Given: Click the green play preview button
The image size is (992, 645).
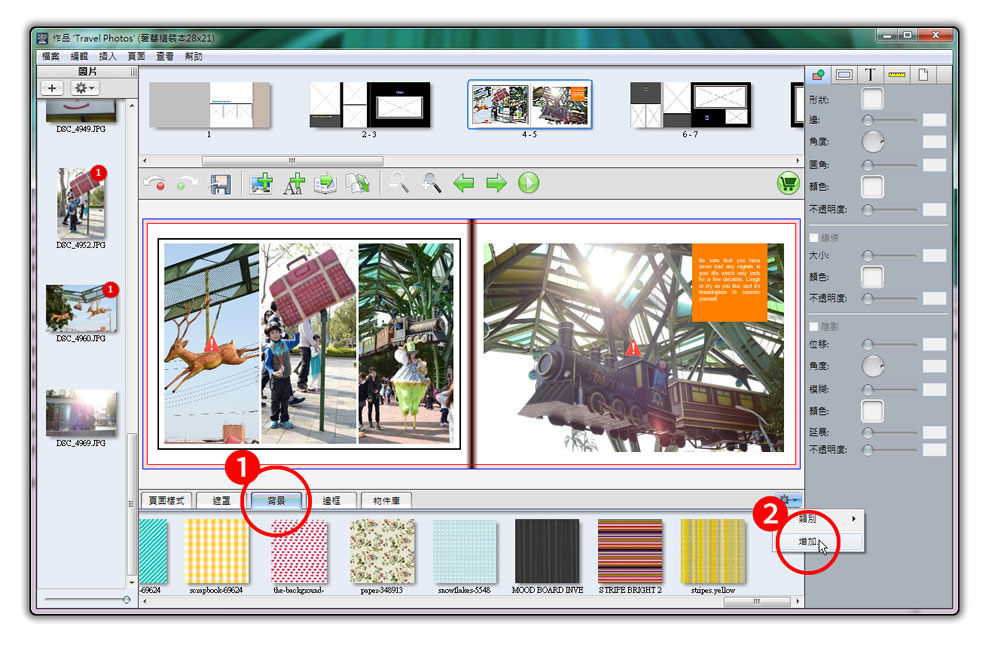Looking at the screenshot, I should tap(528, 183).
